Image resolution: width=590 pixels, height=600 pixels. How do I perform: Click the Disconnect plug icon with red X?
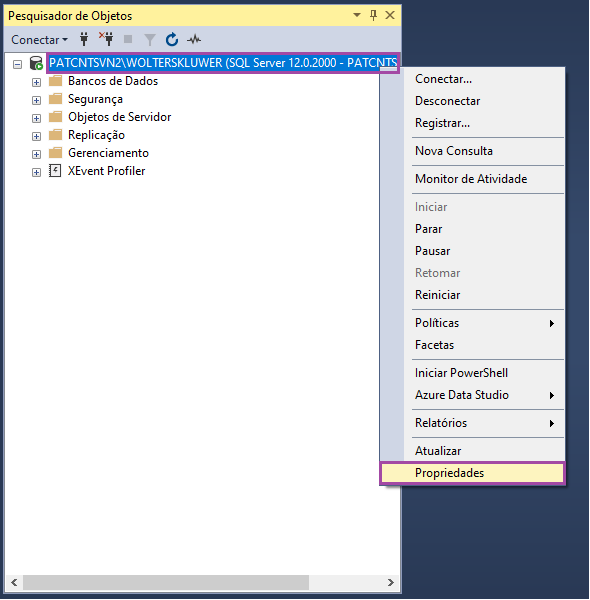click(106, 39)
